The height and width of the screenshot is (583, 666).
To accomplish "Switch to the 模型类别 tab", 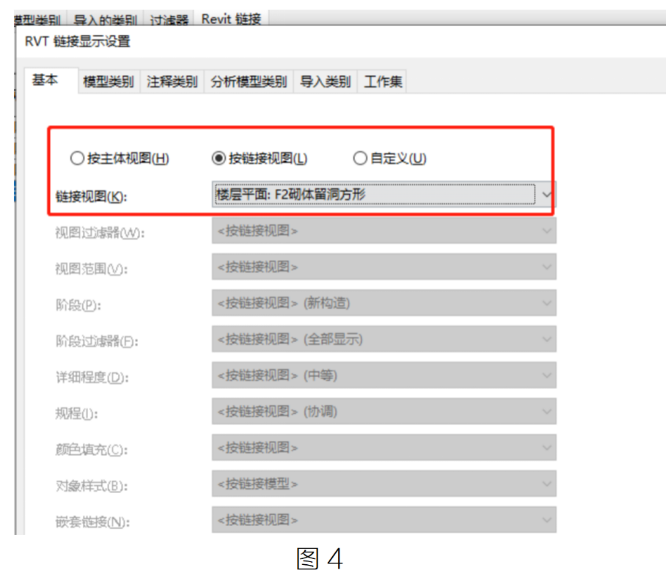I will tap(109, 81).
